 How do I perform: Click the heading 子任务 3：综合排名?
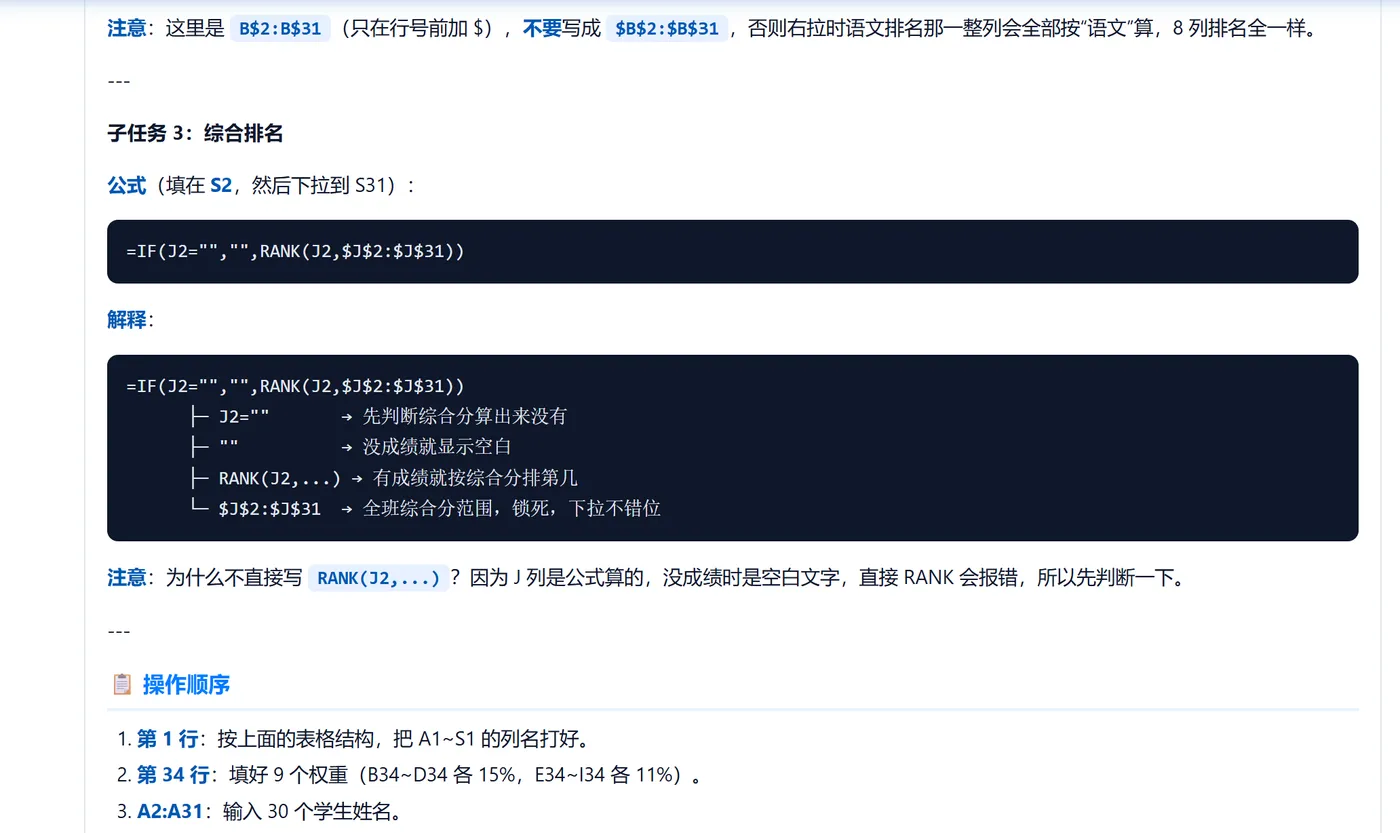pos(195,133)
